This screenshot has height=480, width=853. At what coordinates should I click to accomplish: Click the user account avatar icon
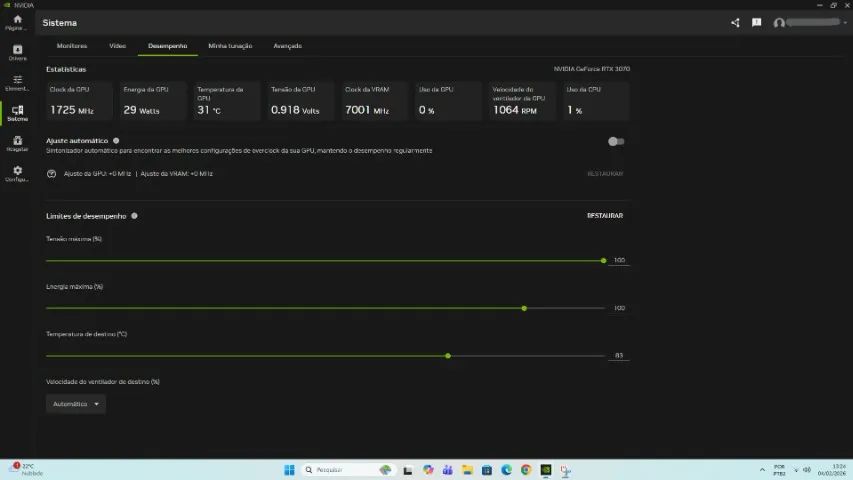point(779,23)
